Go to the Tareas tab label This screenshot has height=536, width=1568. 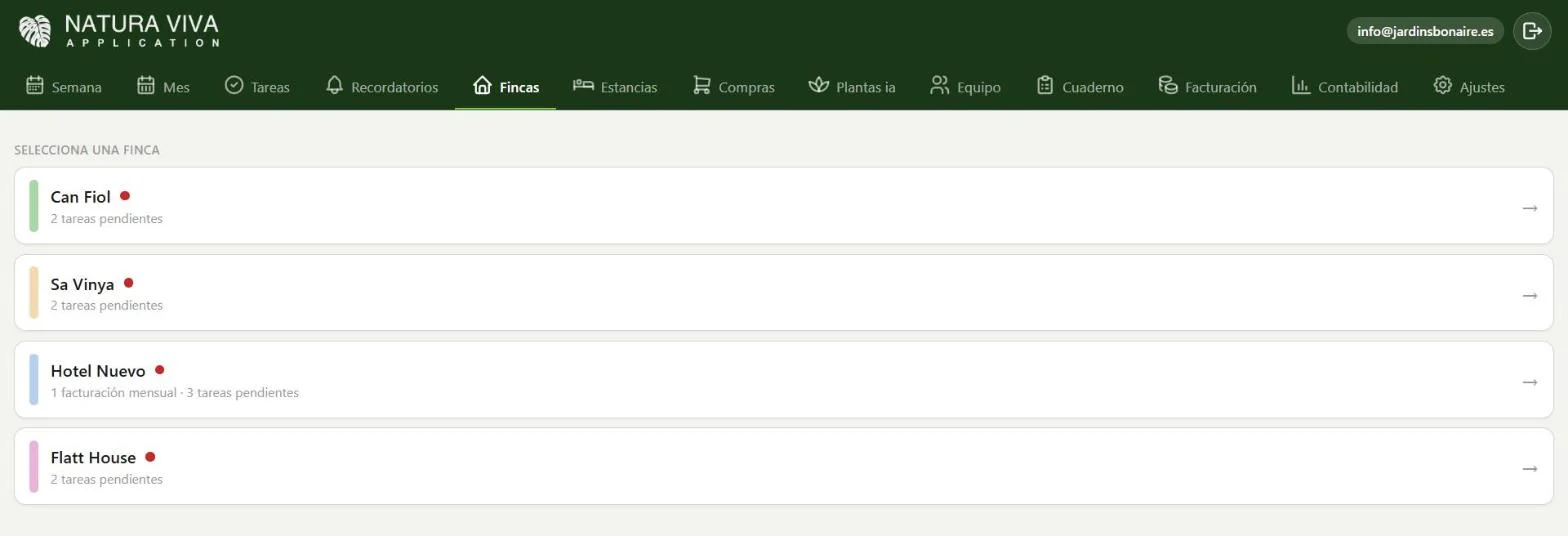coord(270,87)
